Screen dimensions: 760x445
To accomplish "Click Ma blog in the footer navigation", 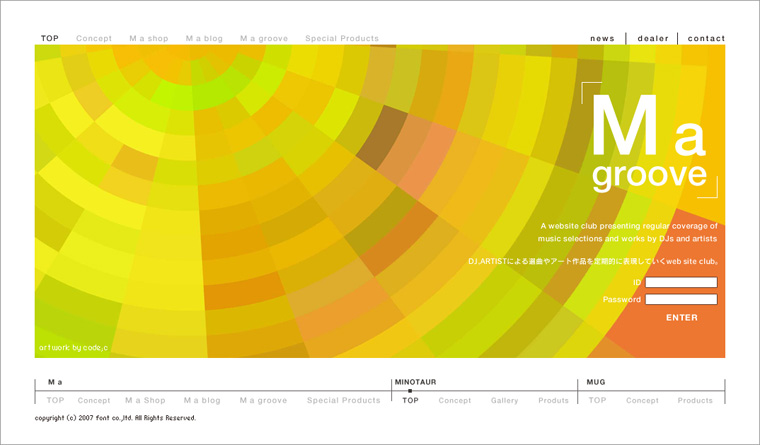I will [x=202, y=400].
